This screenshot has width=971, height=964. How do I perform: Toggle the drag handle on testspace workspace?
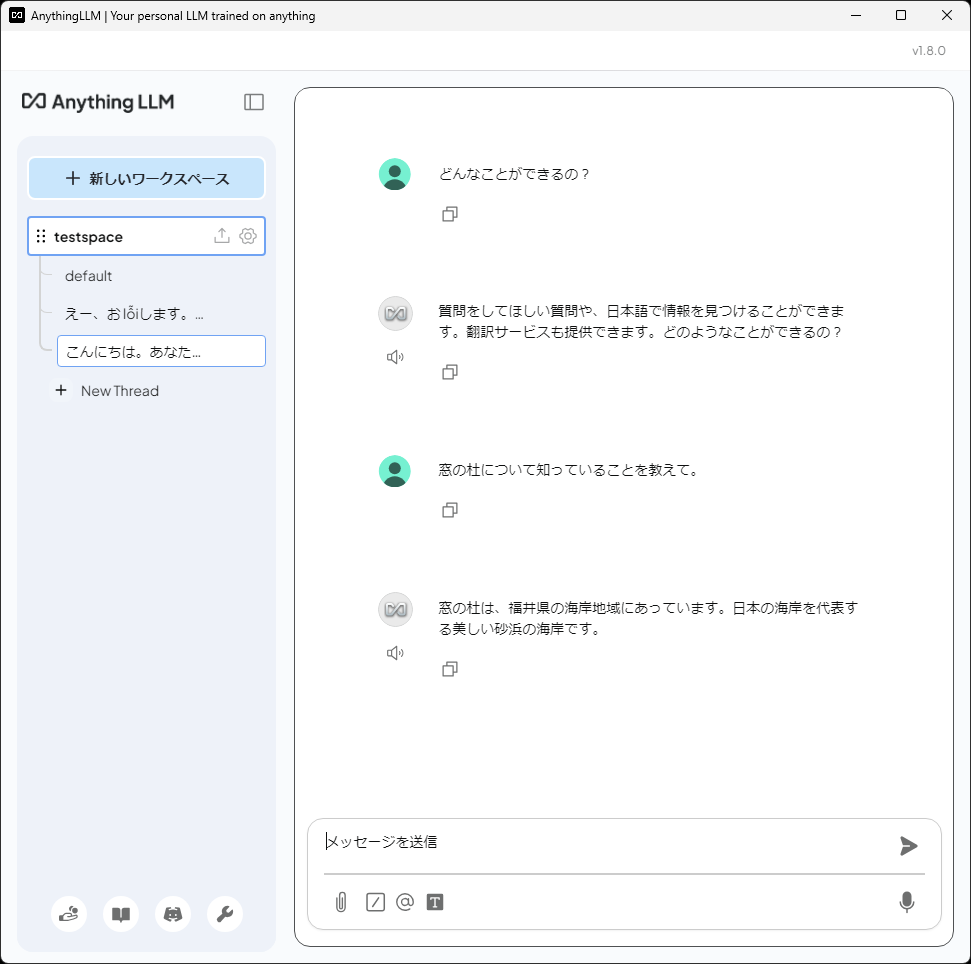(x=40, y=236)
